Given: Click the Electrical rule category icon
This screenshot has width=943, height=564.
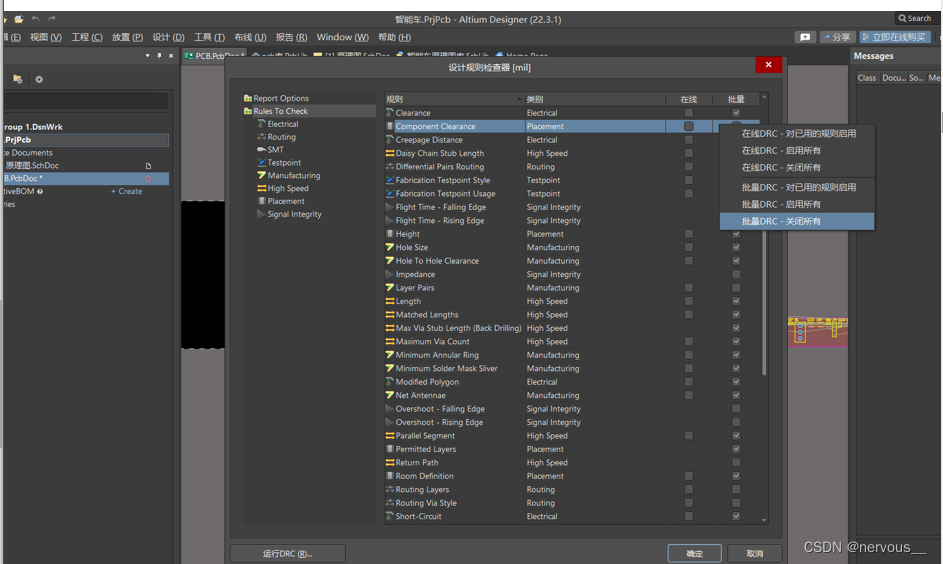Looking at the screenshot, I should (x=262, y=124).
